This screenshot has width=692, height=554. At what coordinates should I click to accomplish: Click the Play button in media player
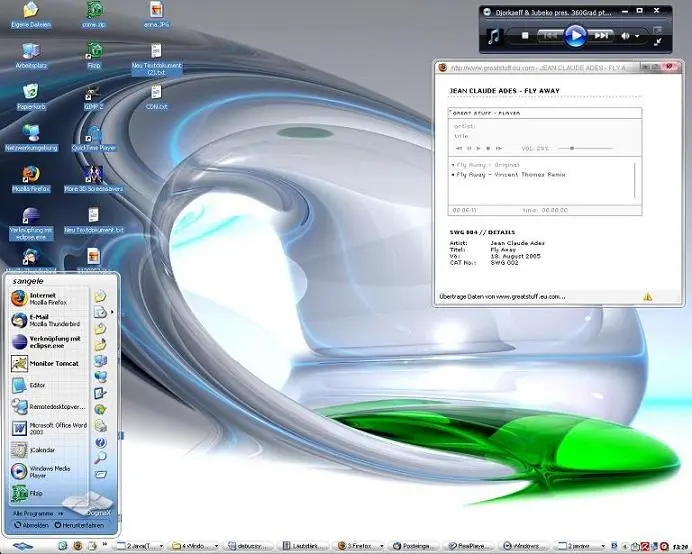[x=575, y=36]
